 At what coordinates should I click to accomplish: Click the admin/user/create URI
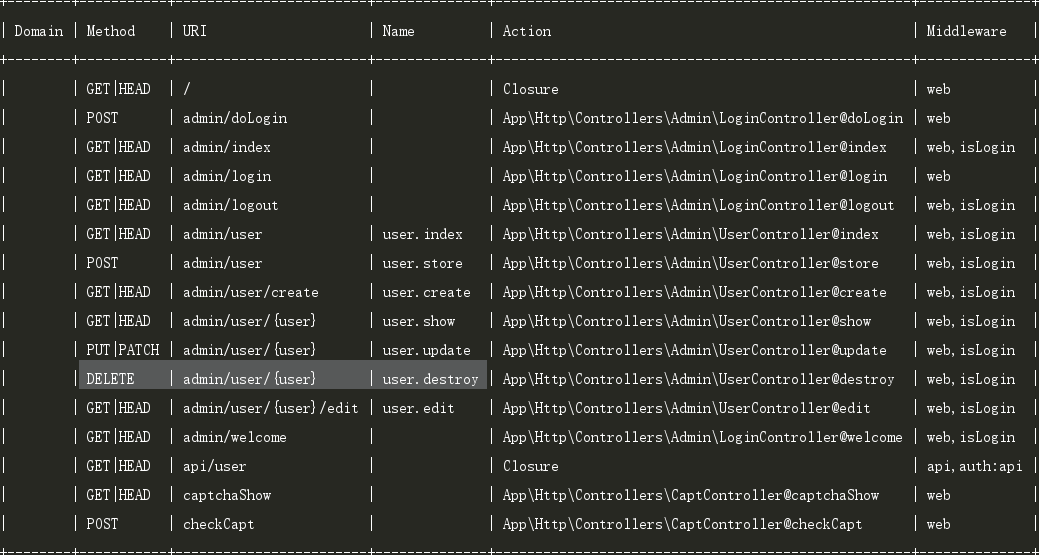pyautogui.click(x=250, y=293)
